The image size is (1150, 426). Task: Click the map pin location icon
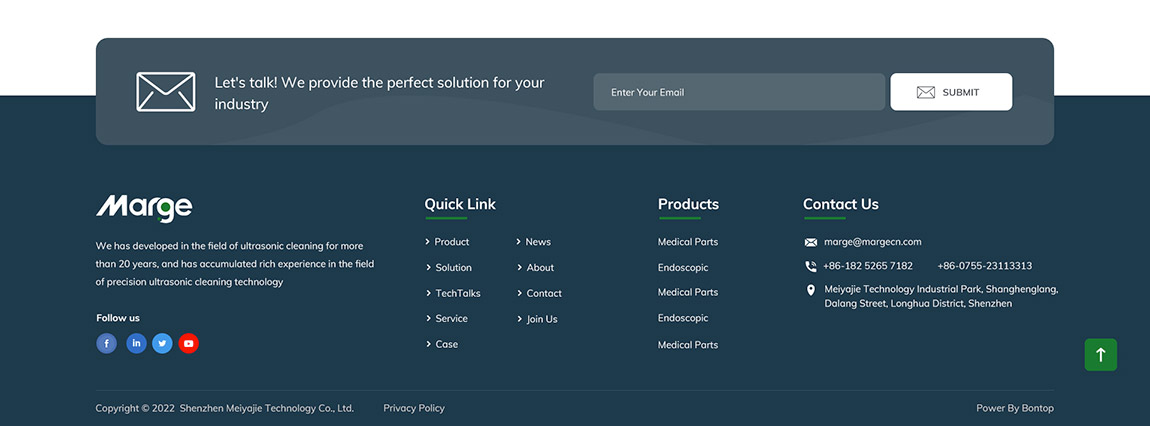[x=811, y=290]
